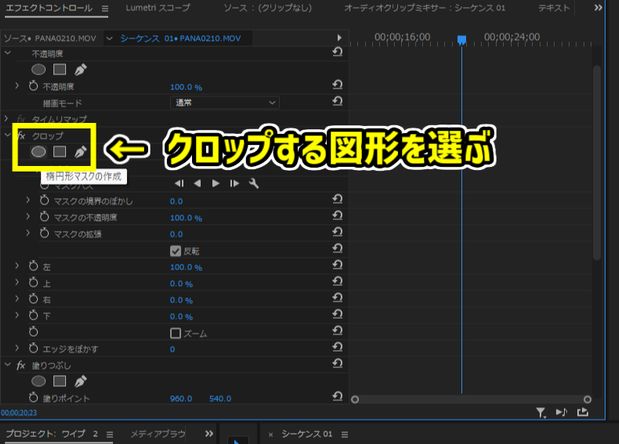
Task: Open mask tracking options wrench
Action: (x=254, y=184)
